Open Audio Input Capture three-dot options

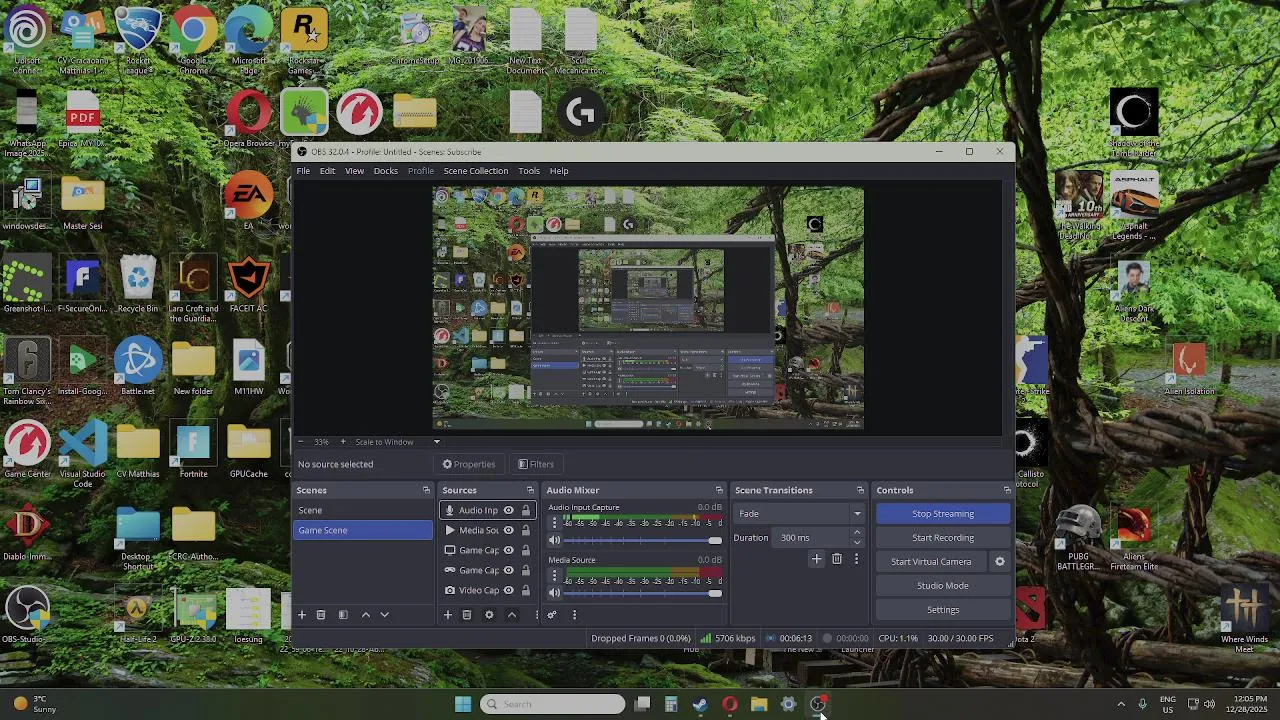[x=555, y=523]
